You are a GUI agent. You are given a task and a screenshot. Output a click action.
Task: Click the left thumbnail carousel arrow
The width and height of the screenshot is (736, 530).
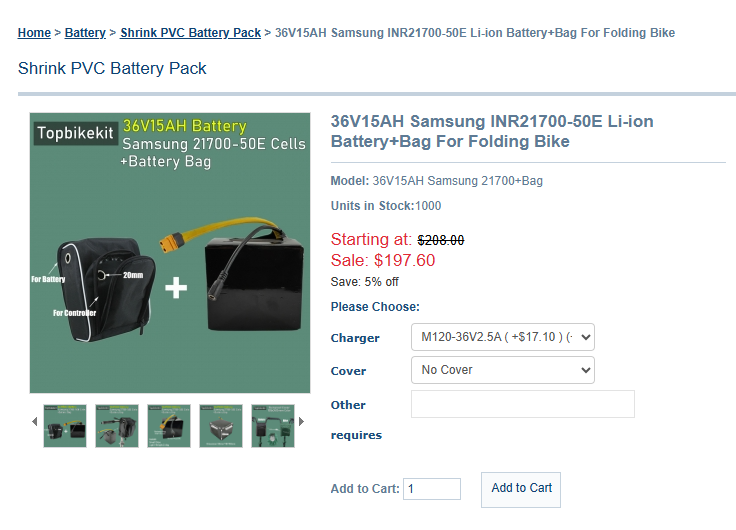coord(35,422)
